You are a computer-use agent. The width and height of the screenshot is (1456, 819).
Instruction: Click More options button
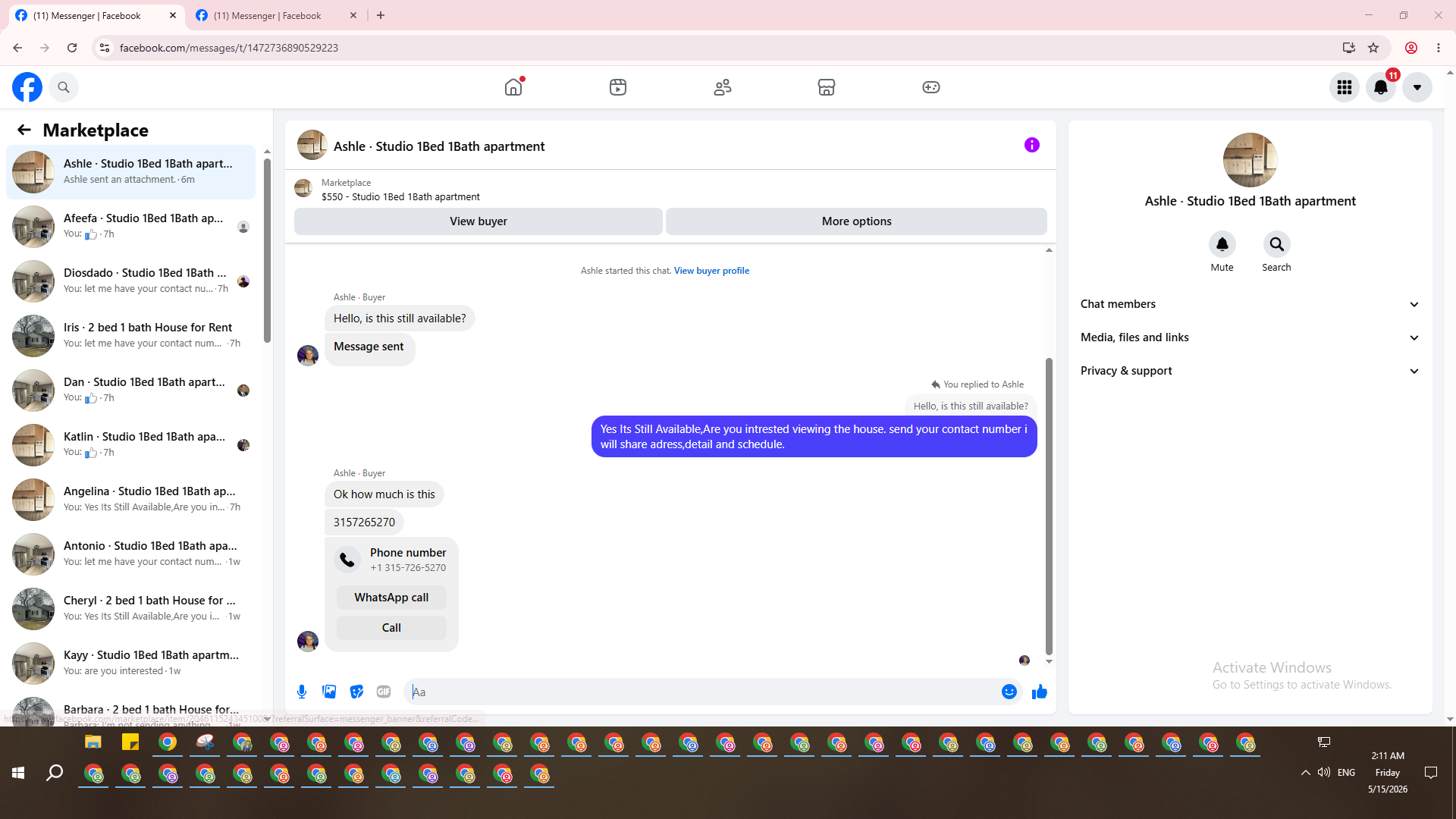(857, 221)
